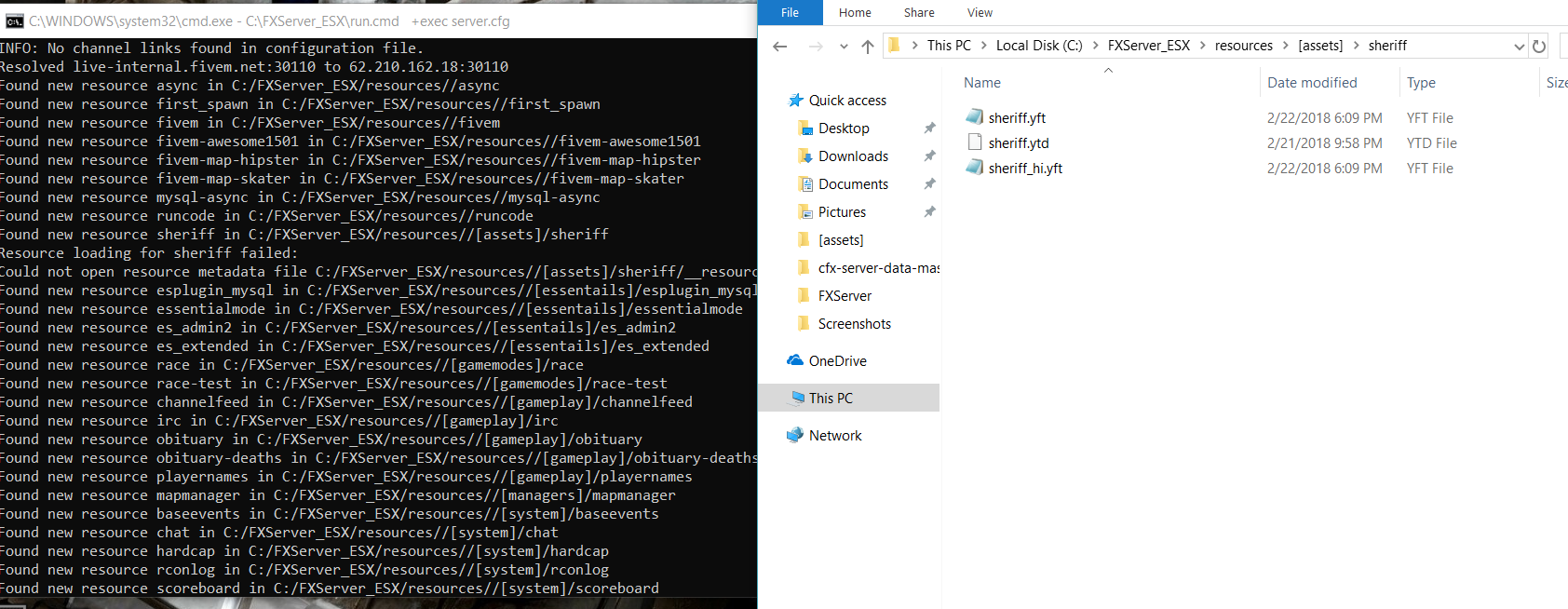This screenshot has width=1568, height=609.
Task: Click date 2/21/2018 9:58 PM of sheriff.ytd
Action: pos(1324,143)
